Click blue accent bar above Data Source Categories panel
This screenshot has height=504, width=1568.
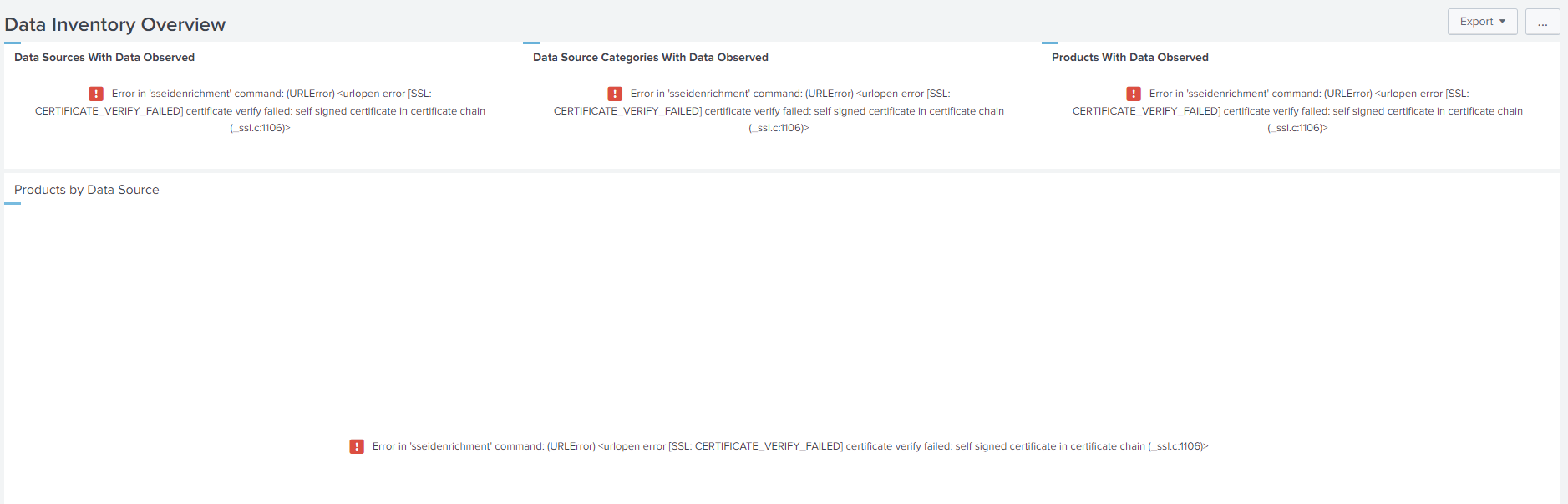pyautogui.click(x=531, y=43)
